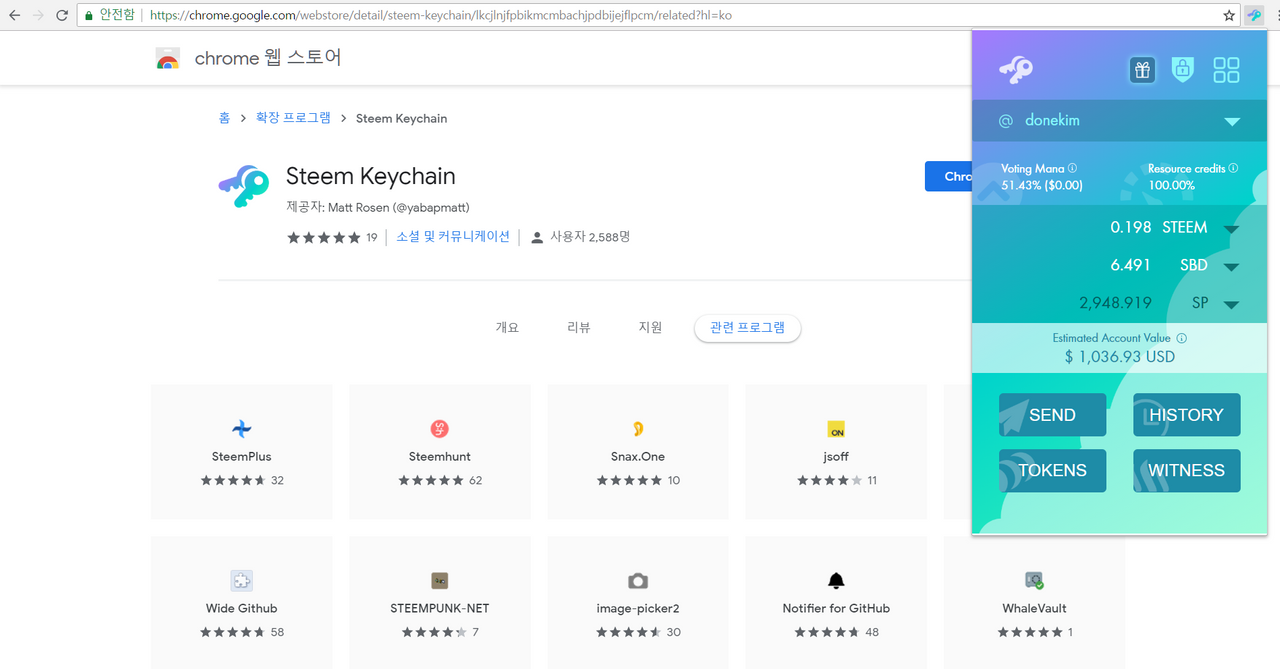
Task: Click the SteemPlus title text
Action: tap(241, 457)
